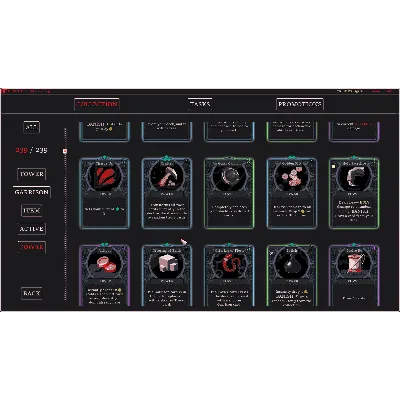Show all cards with All filter
Screen dimensions: 400x400
31,127
